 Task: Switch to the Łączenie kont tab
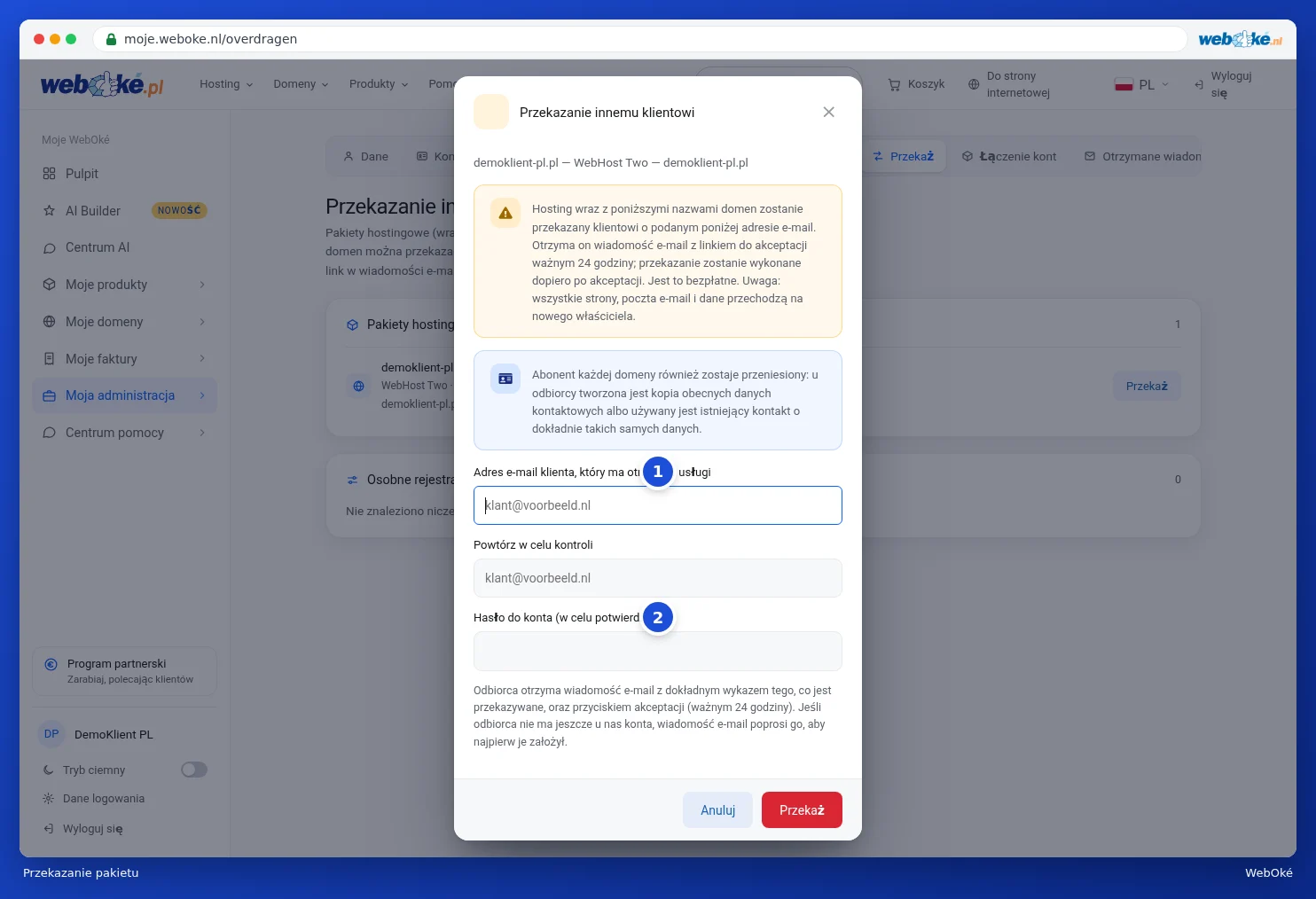(1009, 157)
